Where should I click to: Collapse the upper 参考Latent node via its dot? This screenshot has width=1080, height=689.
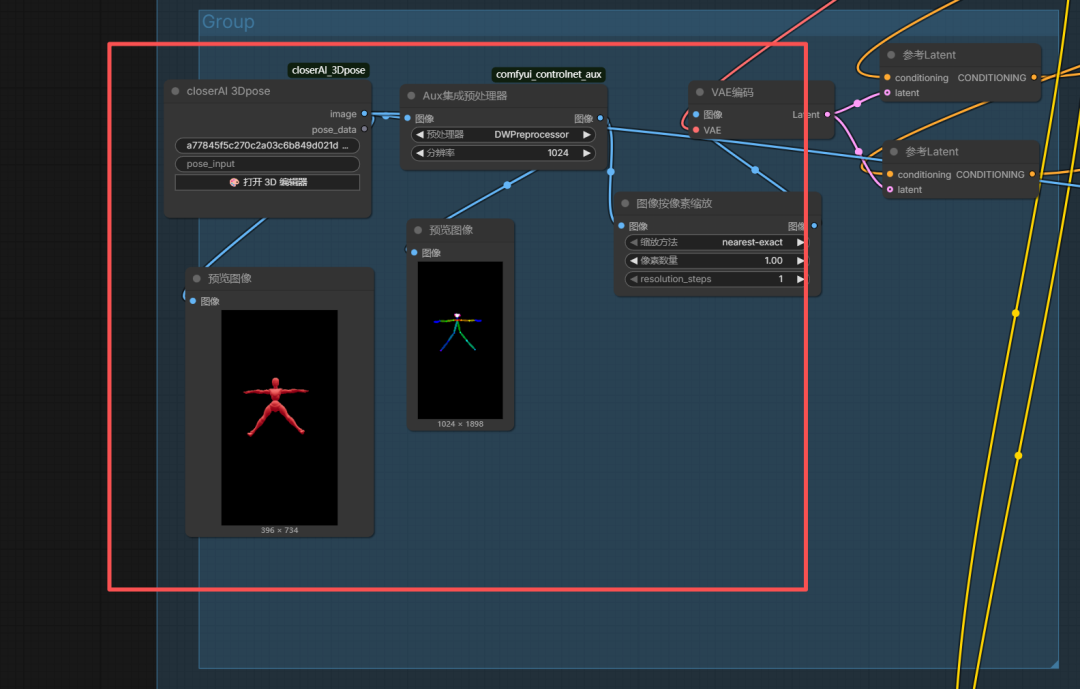click(891, 55)
